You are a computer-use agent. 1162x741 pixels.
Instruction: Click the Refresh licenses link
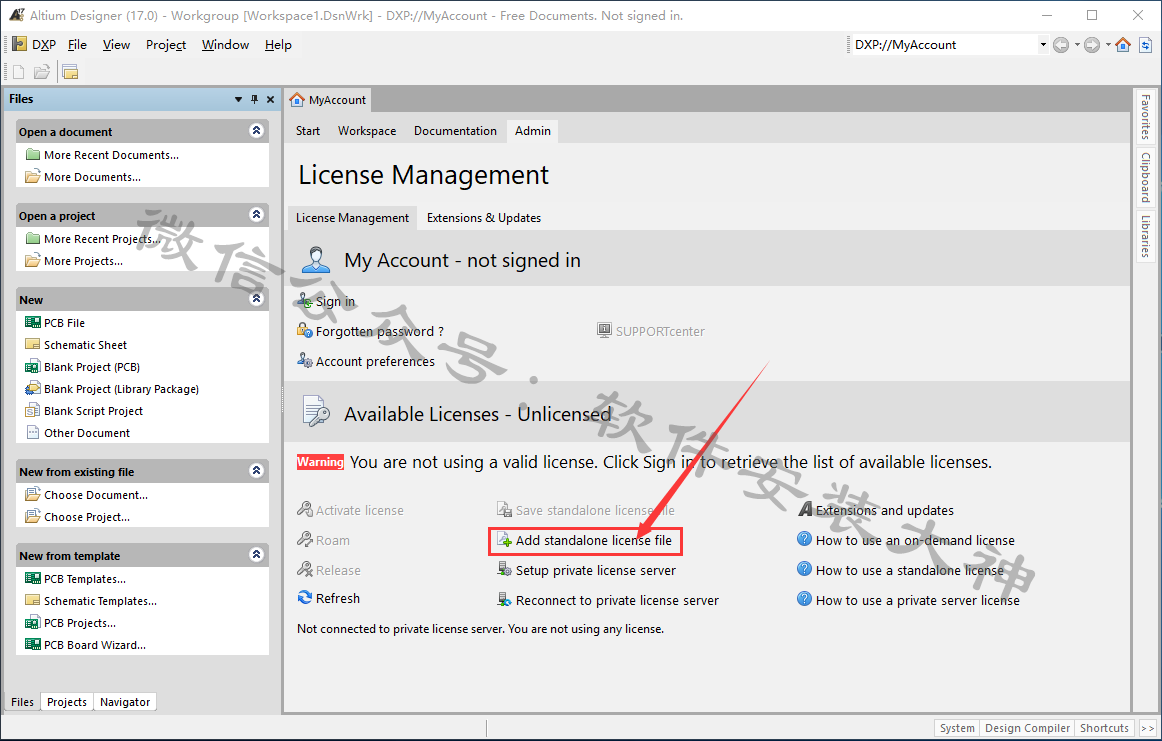[x=337, y=598]
